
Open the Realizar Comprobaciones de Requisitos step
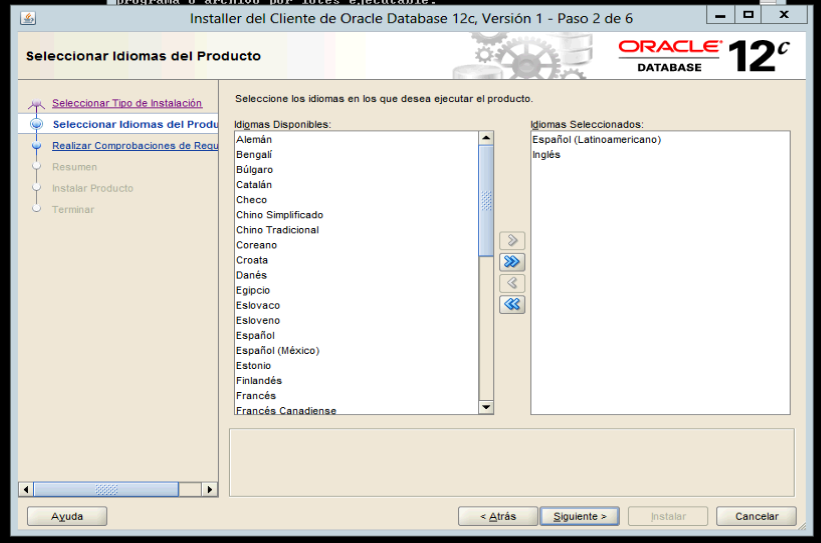pos(134,145)
